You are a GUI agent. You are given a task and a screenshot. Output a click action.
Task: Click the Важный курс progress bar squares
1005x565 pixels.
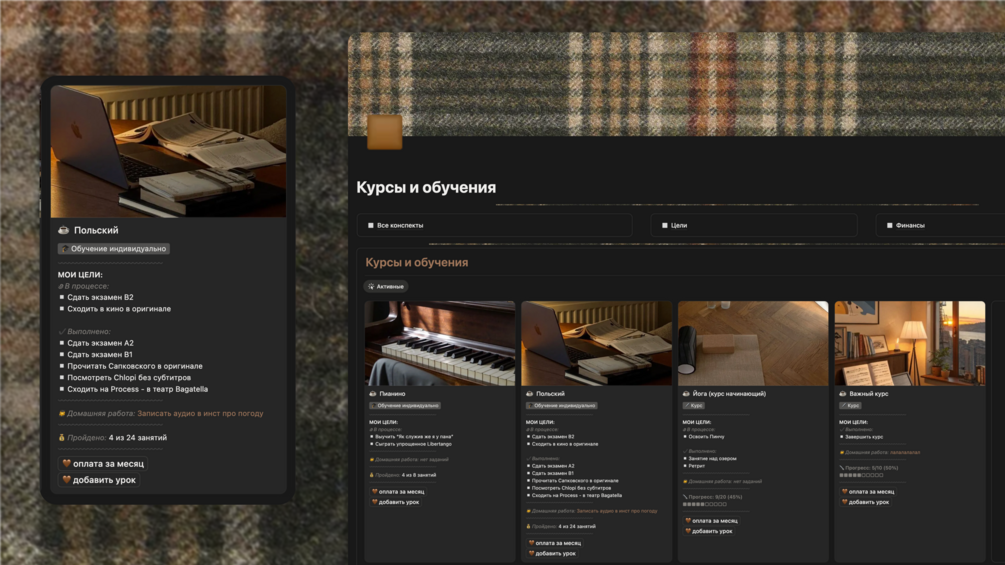point(861,475)
